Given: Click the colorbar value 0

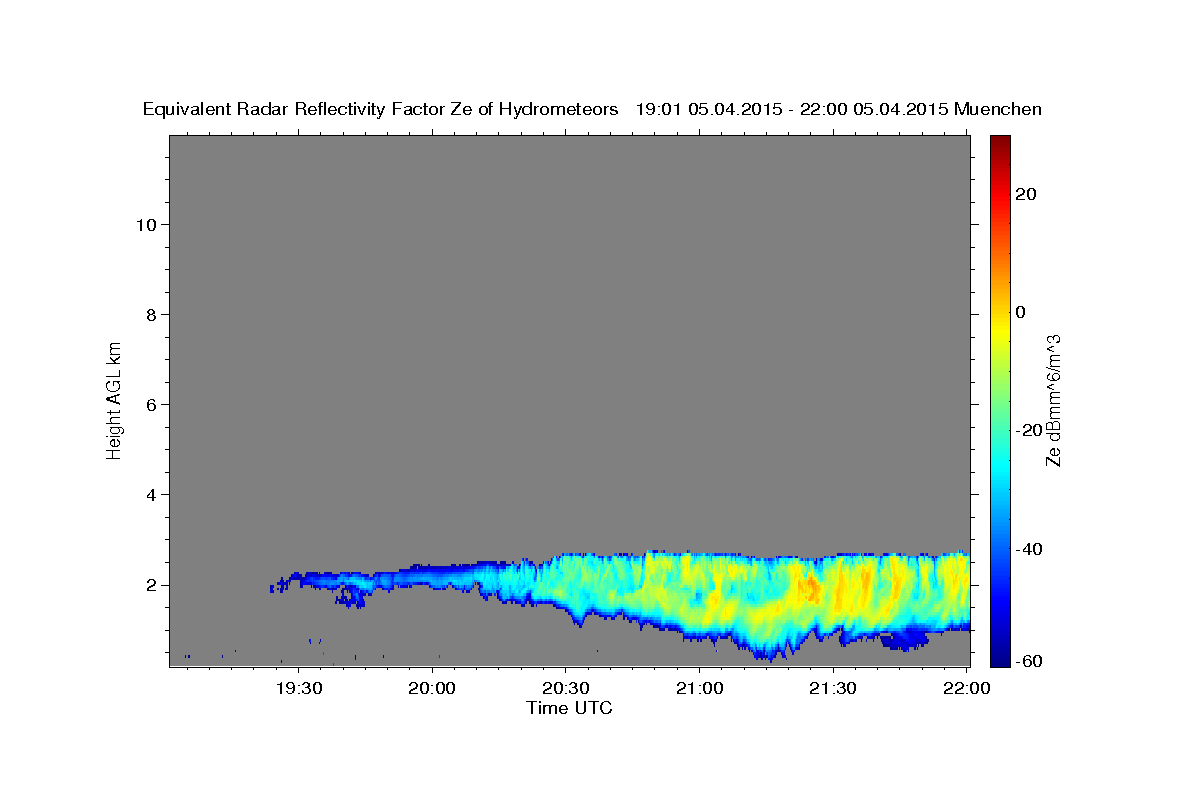Looking at the screenshot, I should pos(1022,312).
